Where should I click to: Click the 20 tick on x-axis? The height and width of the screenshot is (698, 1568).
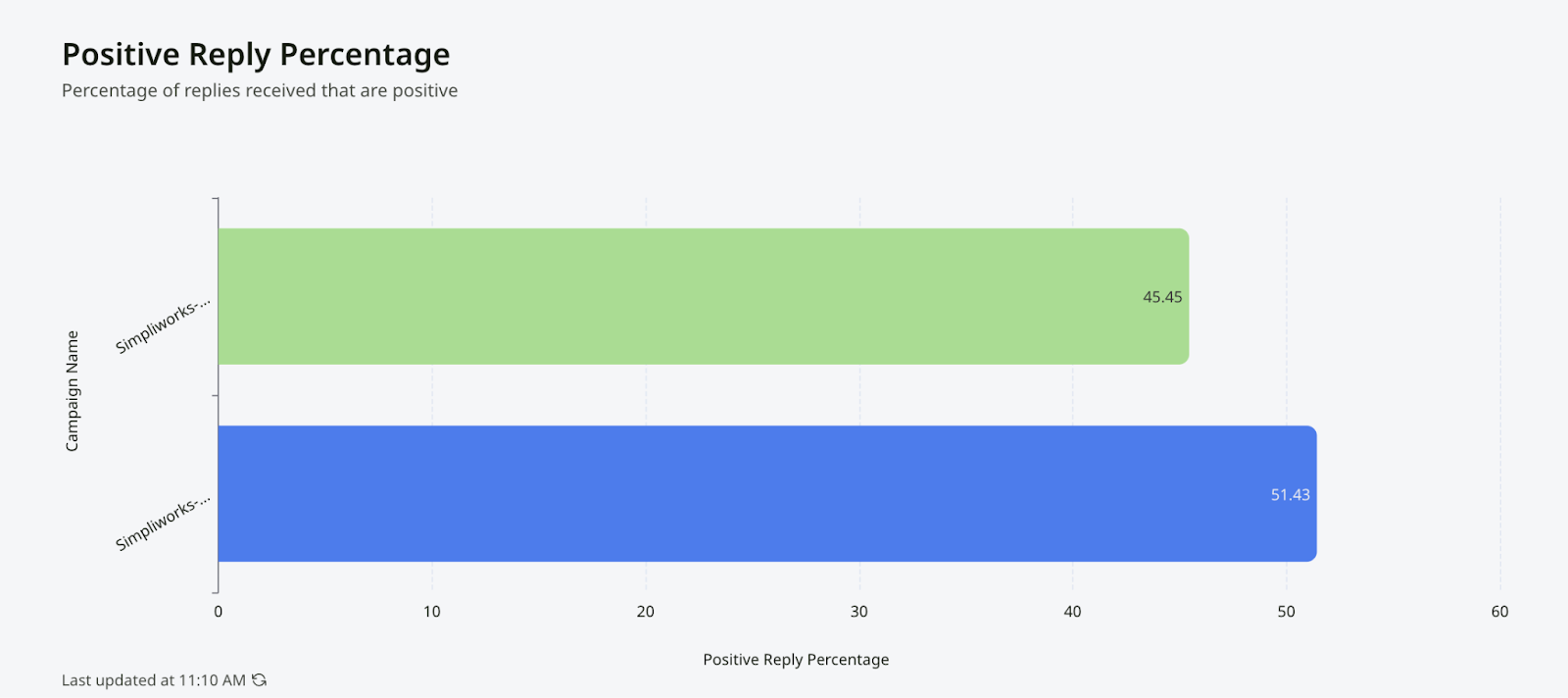(645, 612)
